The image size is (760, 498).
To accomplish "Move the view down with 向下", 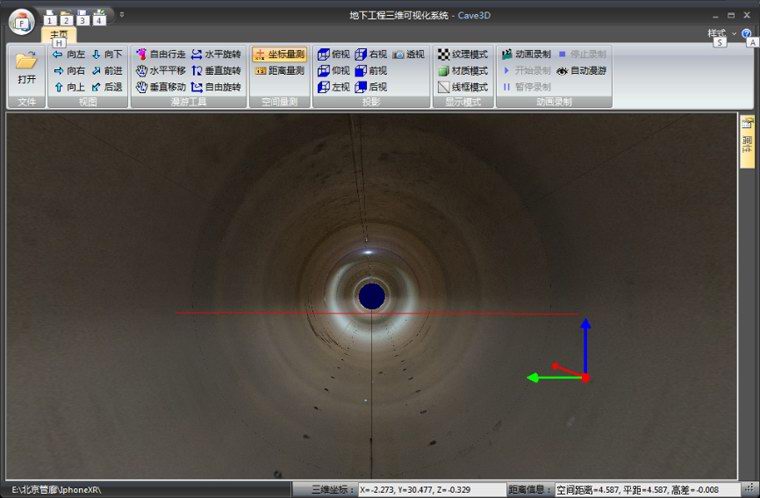I will 107,54.
